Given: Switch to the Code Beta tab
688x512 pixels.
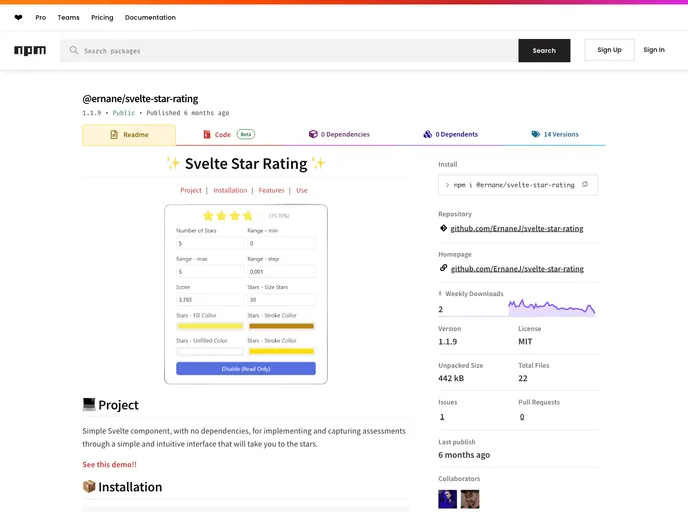Looking at the screenshot, I should [x=229, y=134].
